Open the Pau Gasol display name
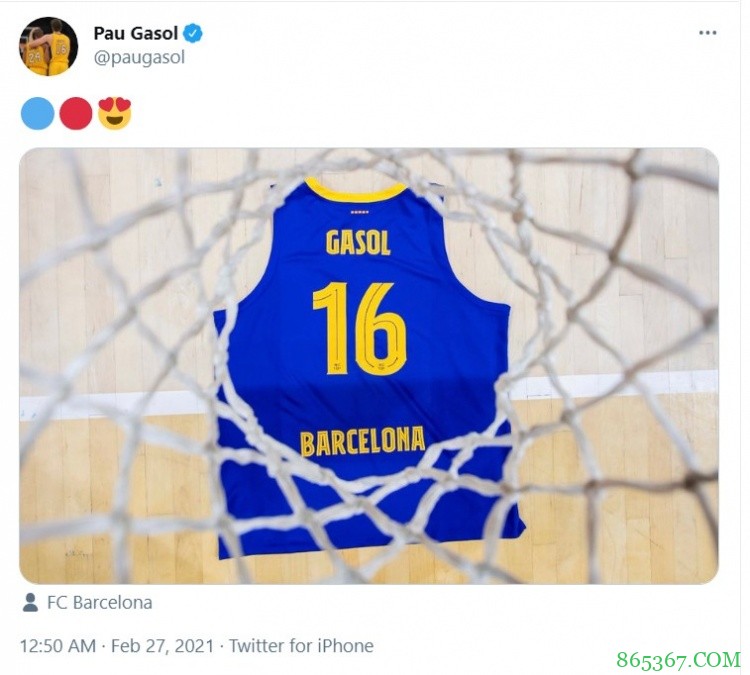 tap(136, 33)
